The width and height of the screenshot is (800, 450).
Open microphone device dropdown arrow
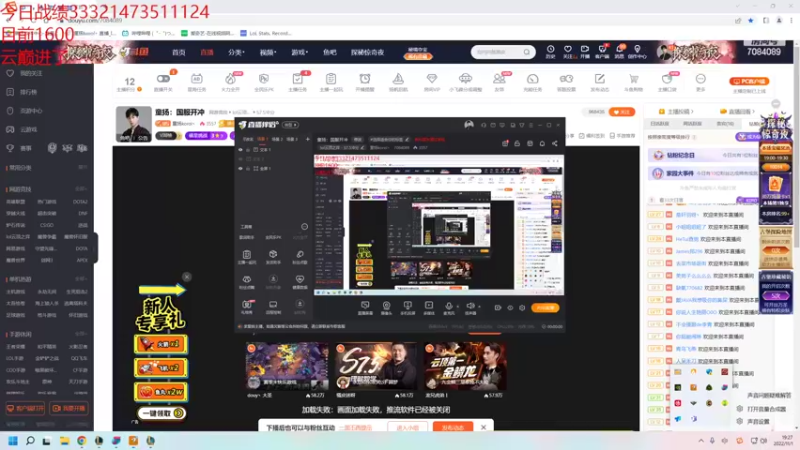(457, 307)
